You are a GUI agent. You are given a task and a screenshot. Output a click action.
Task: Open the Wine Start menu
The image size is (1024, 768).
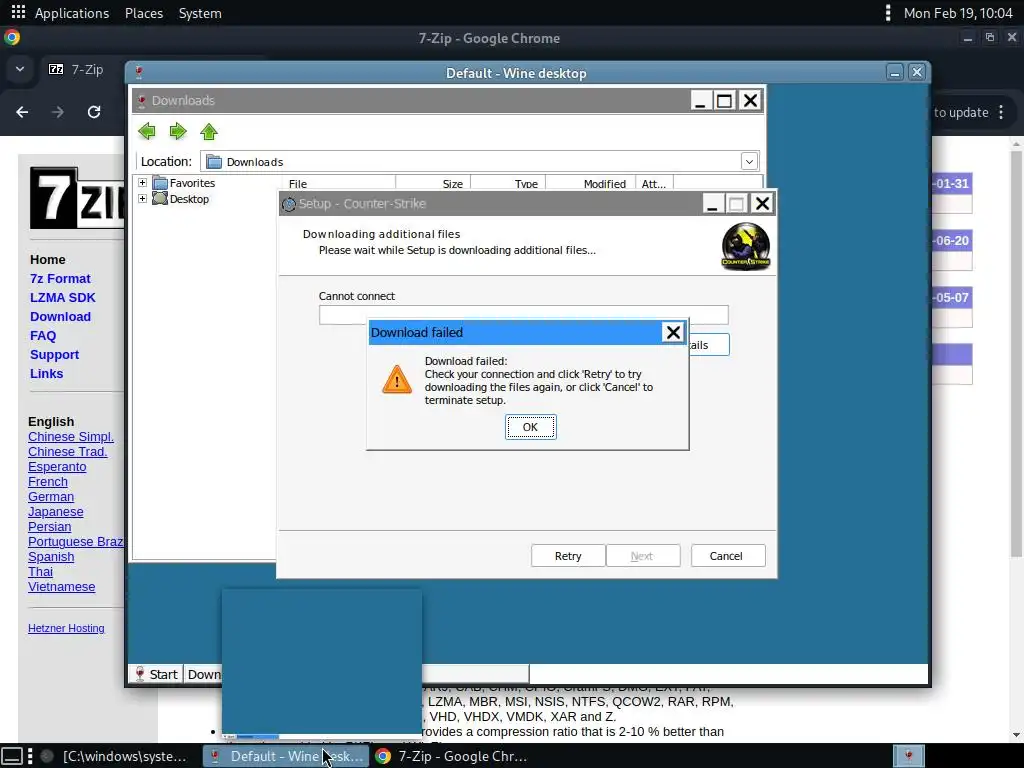point(156,674)
